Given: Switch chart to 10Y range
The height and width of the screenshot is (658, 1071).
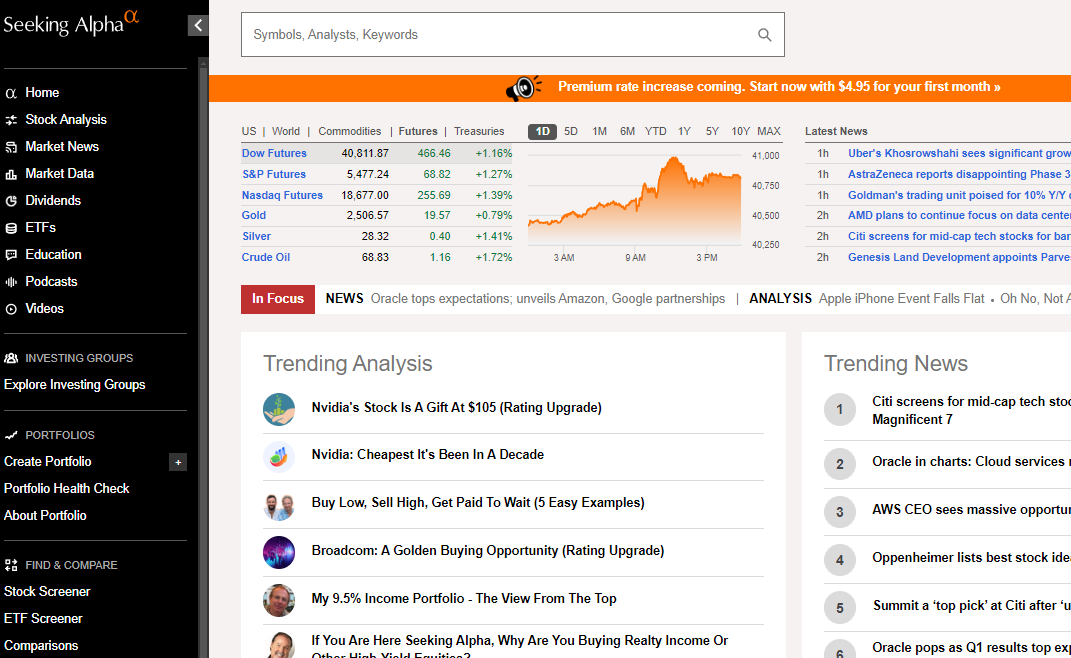Looking at the screenshot, I should tap(740, 131).
